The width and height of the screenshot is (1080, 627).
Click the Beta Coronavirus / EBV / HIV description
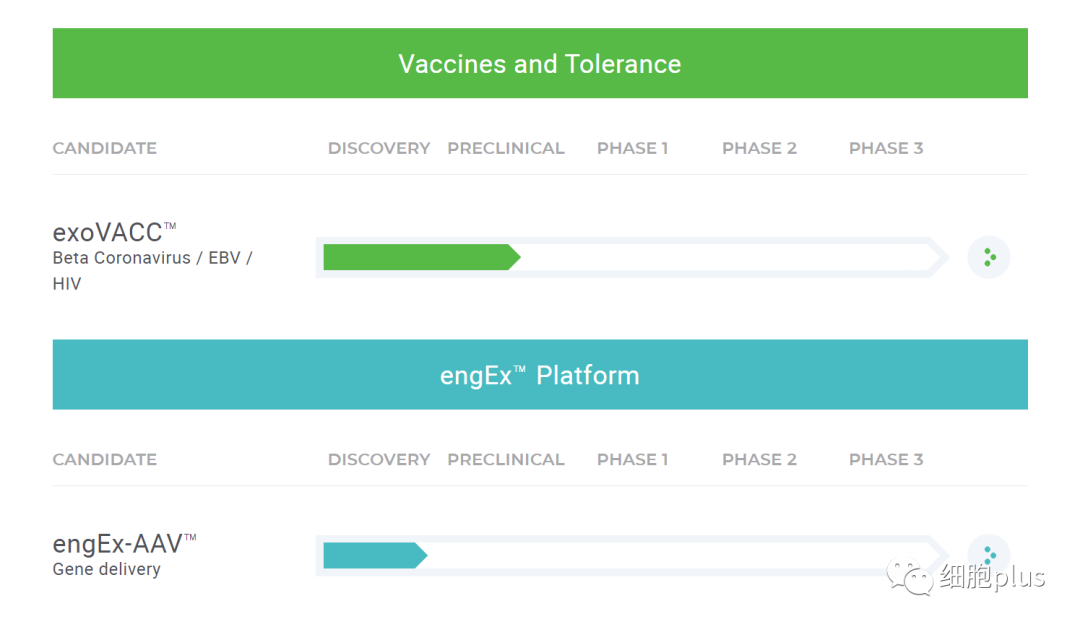[x=152, y=271]
